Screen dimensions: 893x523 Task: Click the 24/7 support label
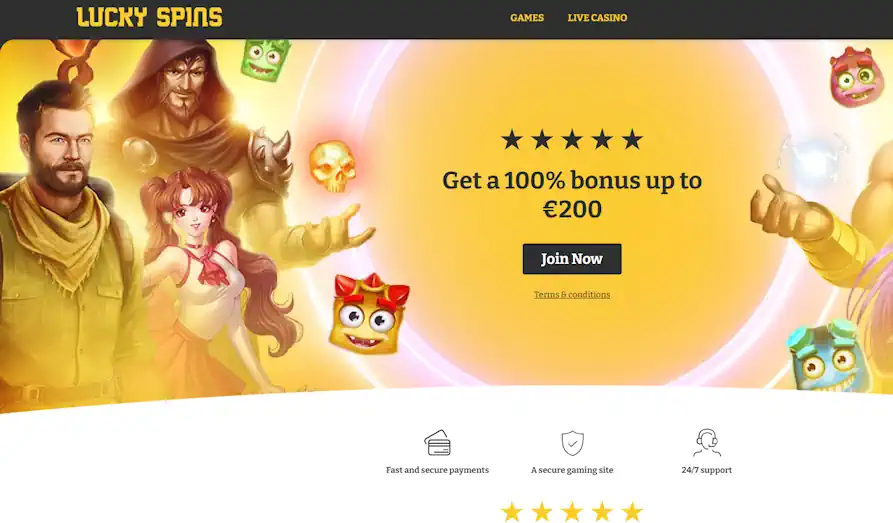(707, 470)
